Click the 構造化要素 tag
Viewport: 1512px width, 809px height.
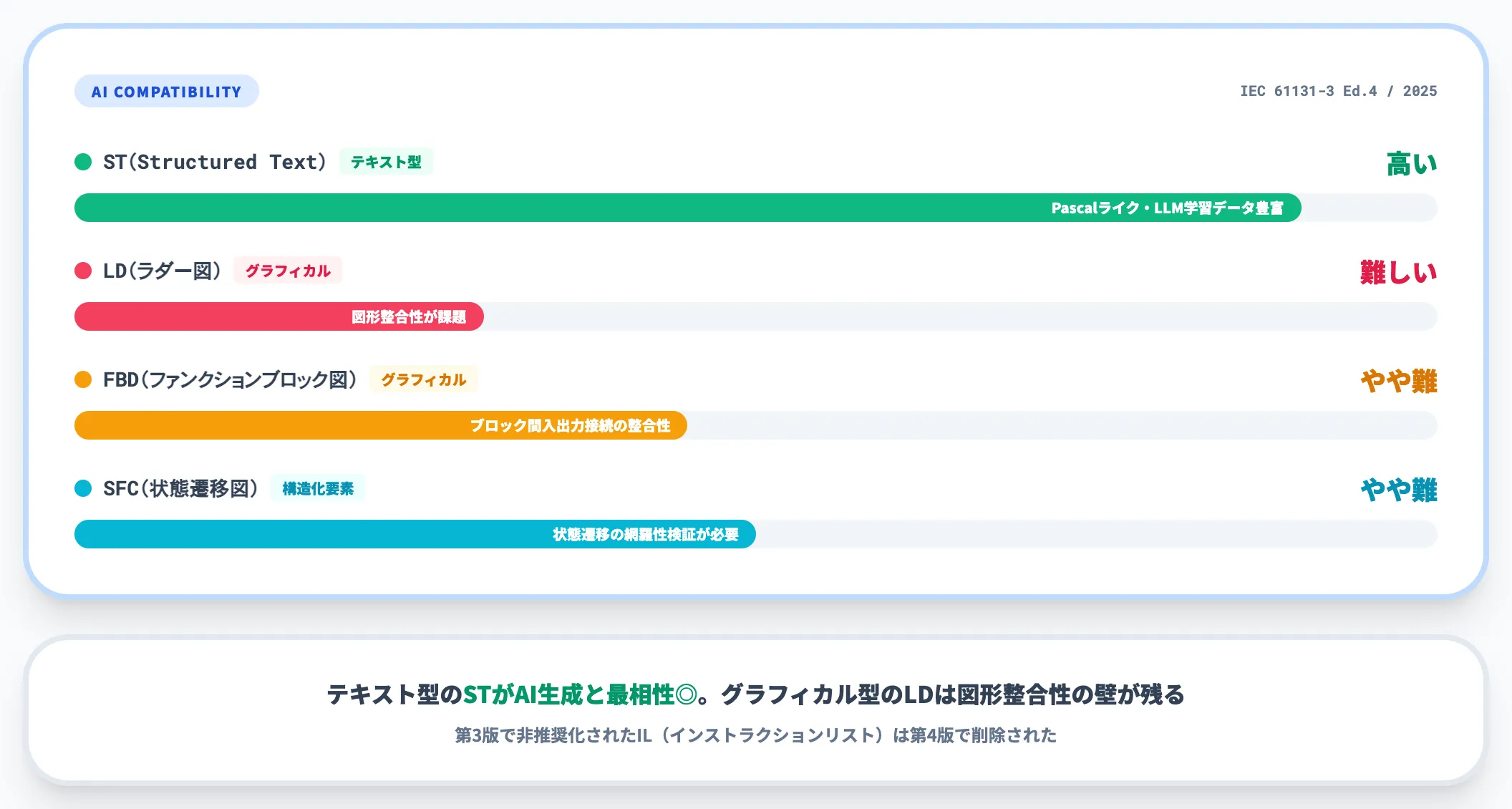(x=318, y=488)
